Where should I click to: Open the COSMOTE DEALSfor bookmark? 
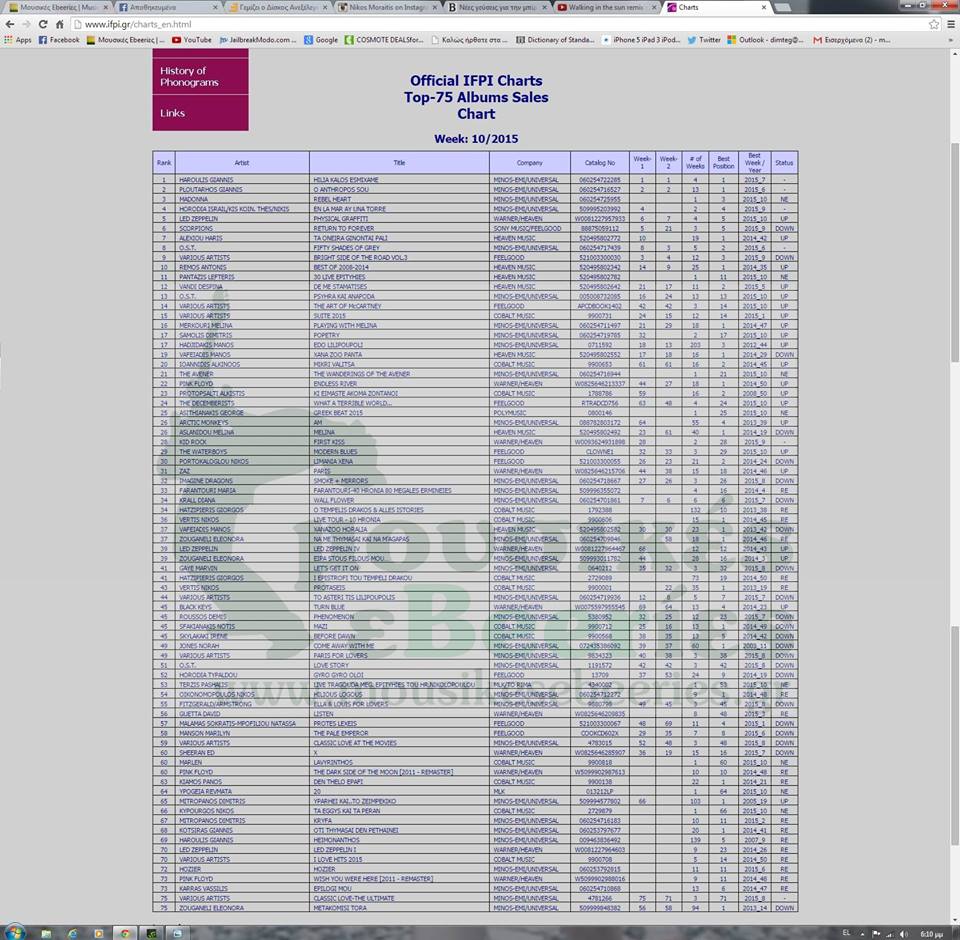(x=384, y=40)
